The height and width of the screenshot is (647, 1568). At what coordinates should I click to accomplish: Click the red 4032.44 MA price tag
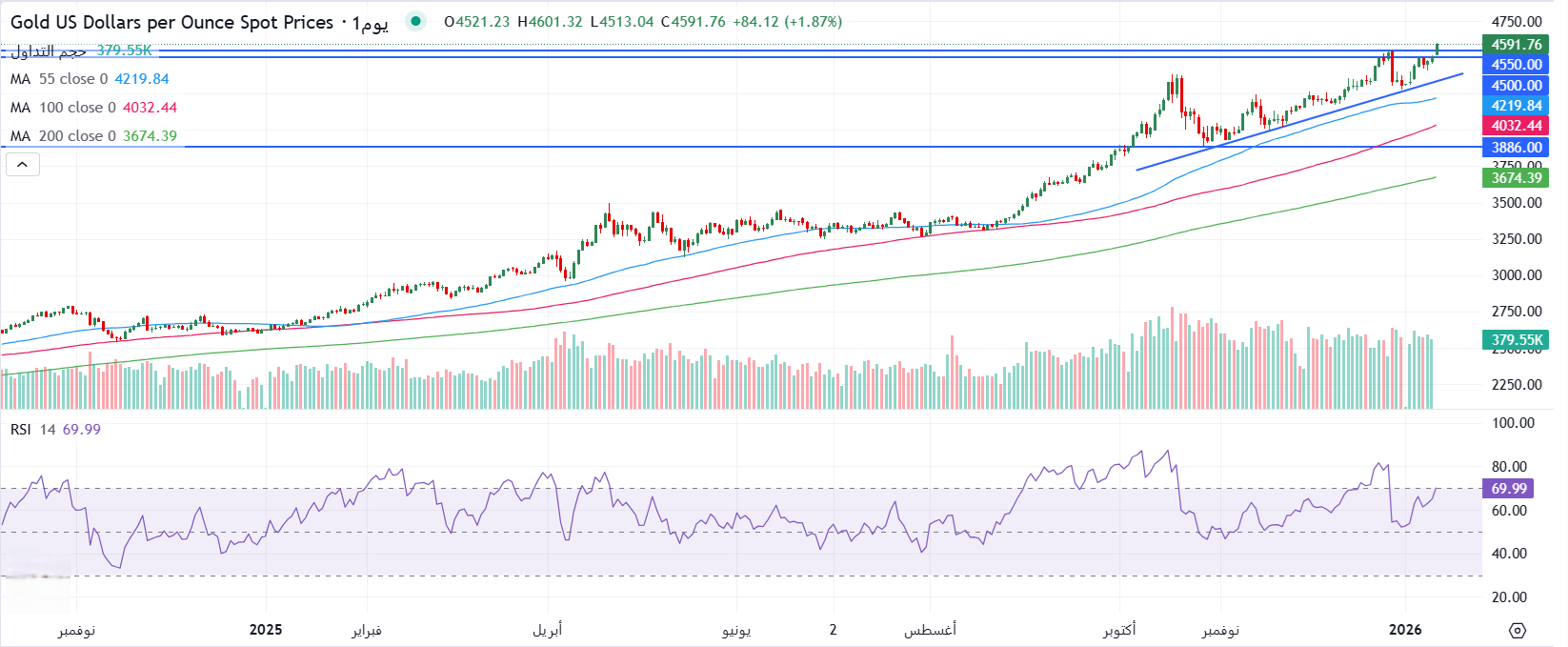click(1516, 126)
